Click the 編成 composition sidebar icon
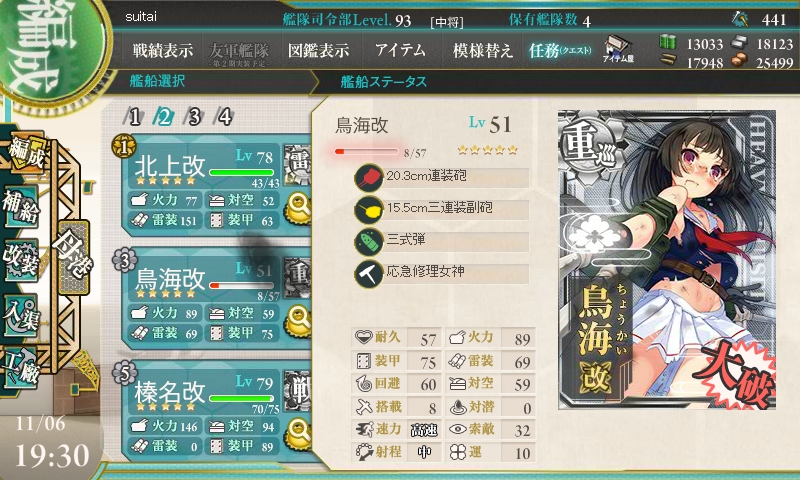800x480 pixels. [26, 153]
